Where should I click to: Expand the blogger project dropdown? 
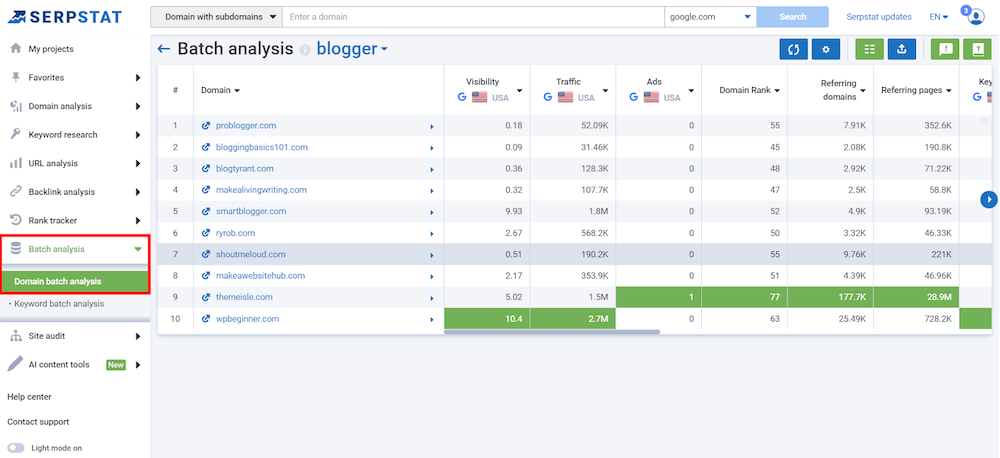[352, 49]
